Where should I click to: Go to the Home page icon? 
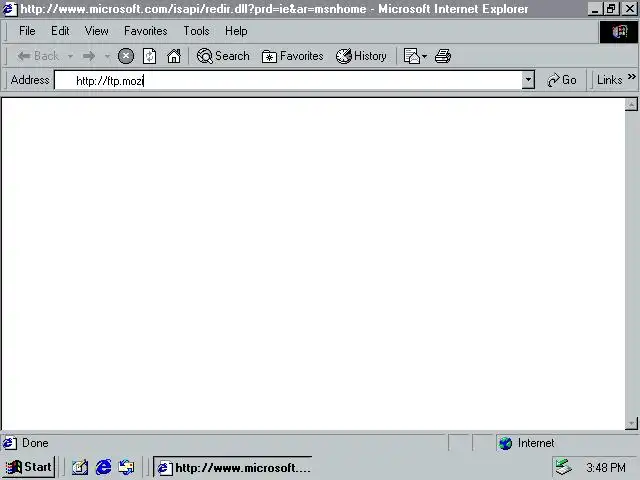click(173, 56)
